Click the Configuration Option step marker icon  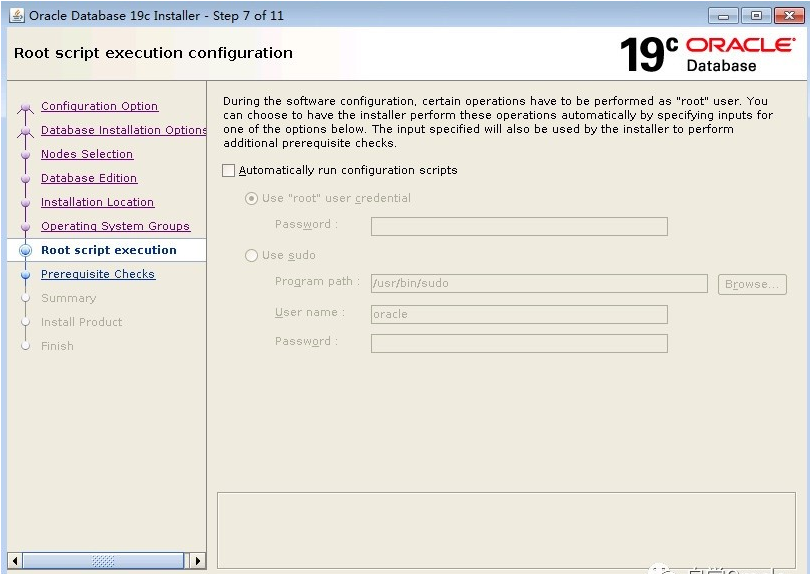25,107
